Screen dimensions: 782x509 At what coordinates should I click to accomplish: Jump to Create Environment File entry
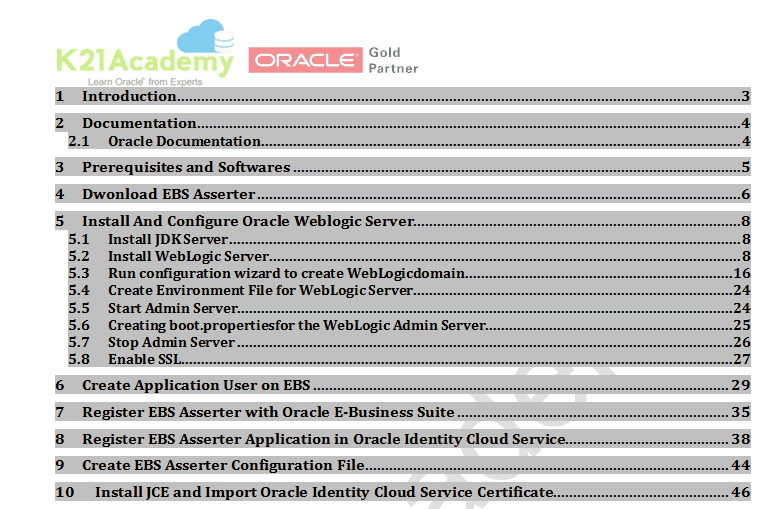click(x=260, y=290)
